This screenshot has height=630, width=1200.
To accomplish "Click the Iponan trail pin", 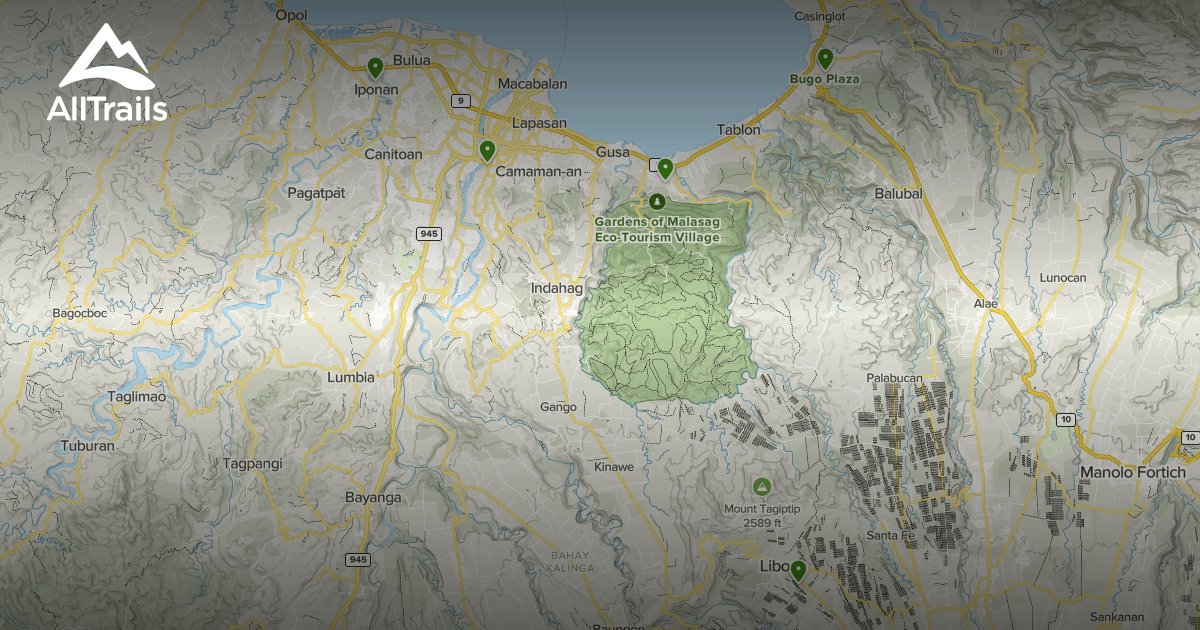I will coord(375,68).
